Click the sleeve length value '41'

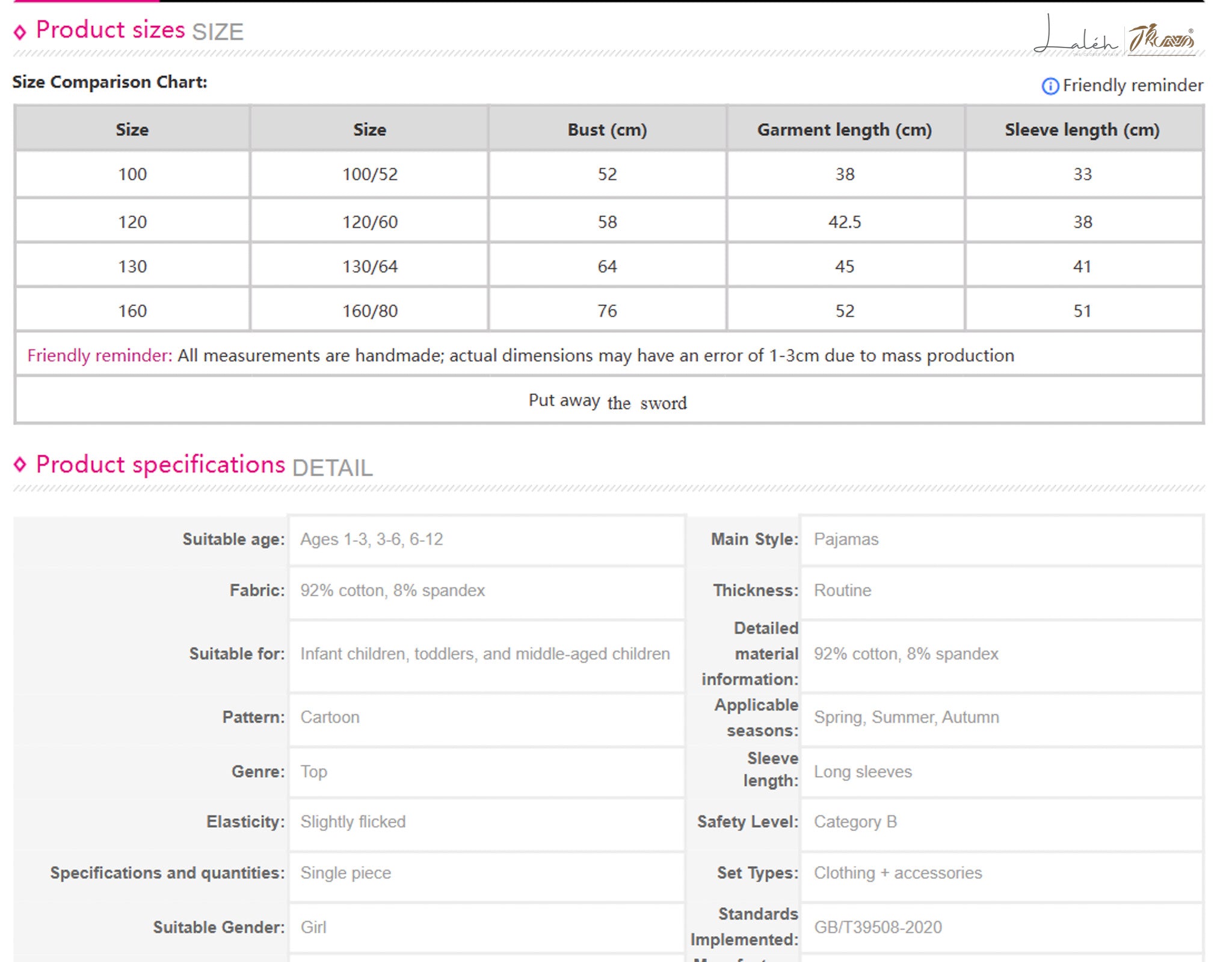click(1082, 266)
